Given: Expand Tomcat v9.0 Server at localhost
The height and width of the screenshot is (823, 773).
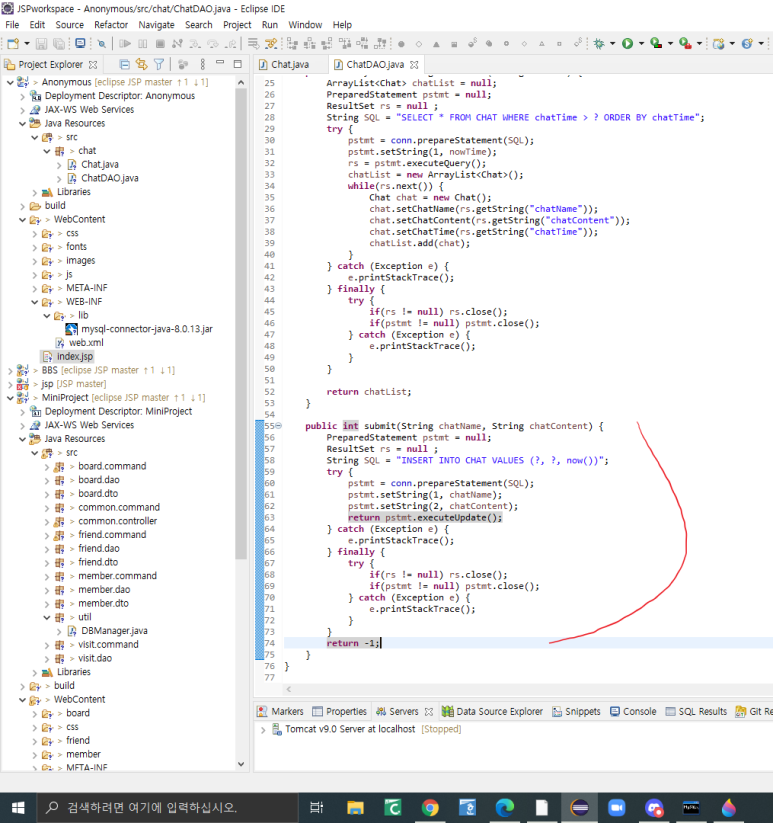Looking at the screenshot, I should 262,730.
